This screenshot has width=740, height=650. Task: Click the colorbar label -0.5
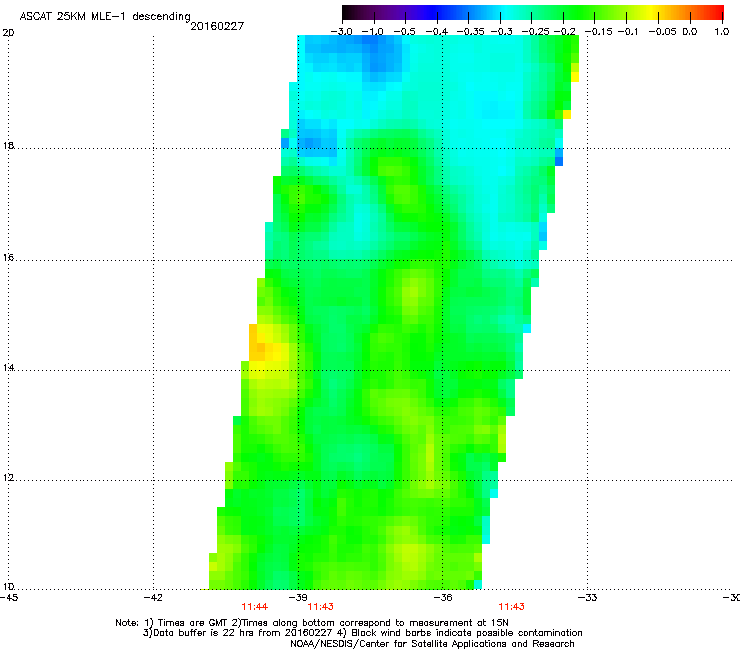[x=404, y=32]
